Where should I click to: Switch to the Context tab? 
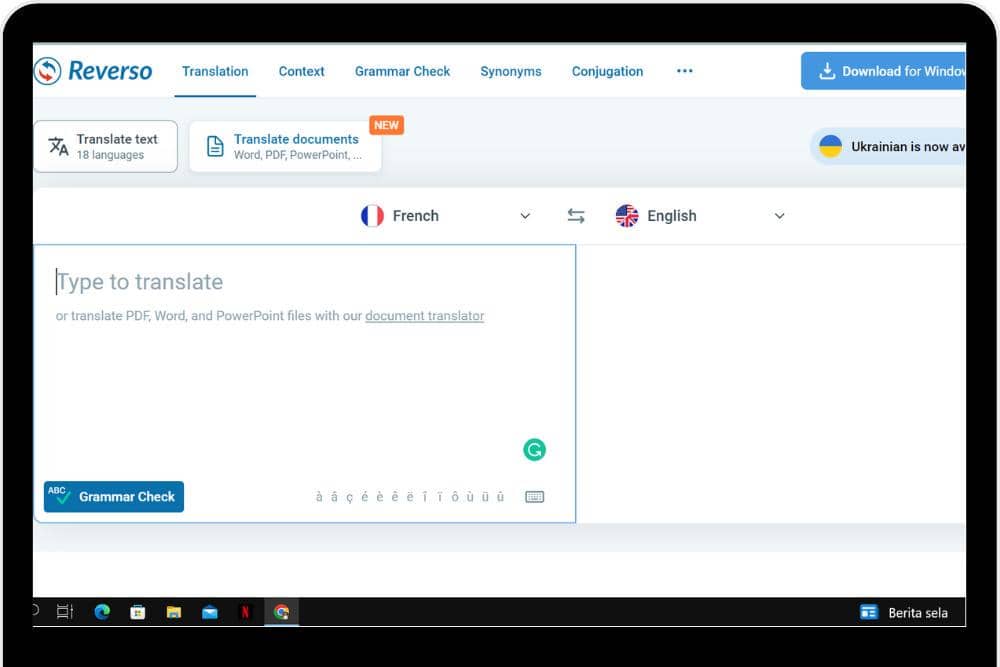(301, 71)
